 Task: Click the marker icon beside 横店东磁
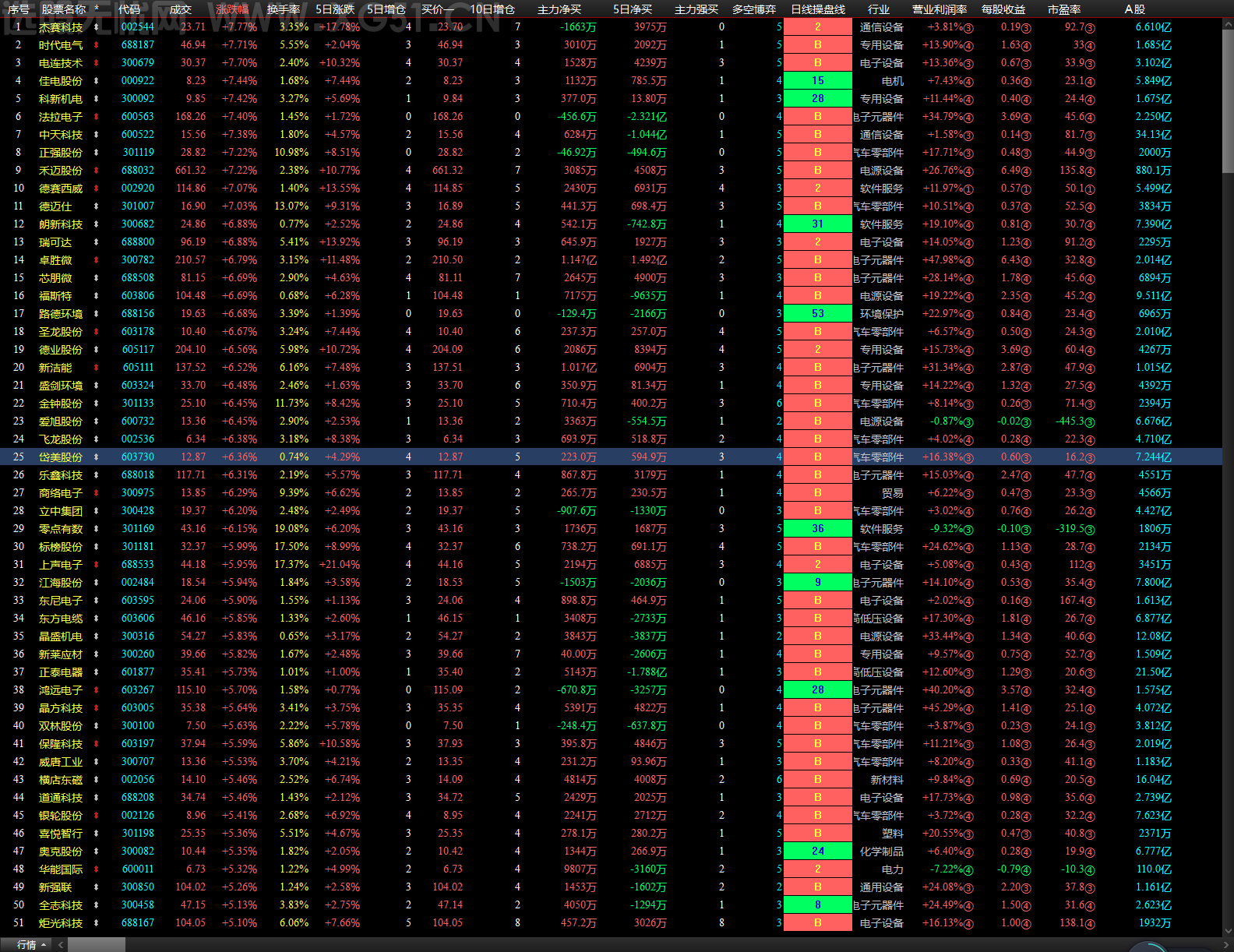pos(97,780)
